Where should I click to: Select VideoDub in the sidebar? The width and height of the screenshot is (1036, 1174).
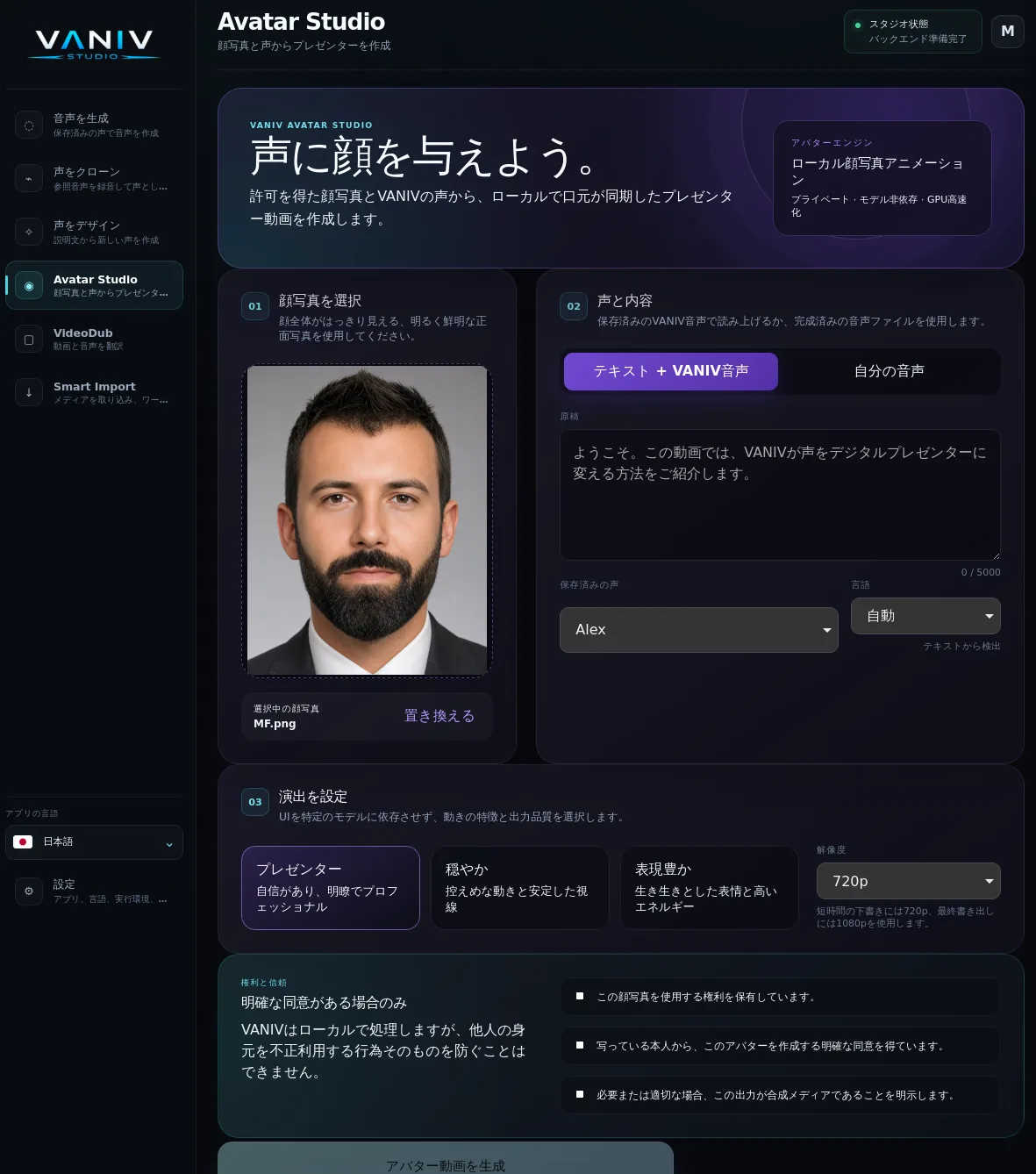point(94,339)
